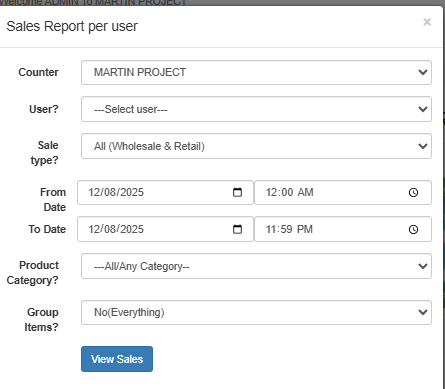Click the 11:59 PM end time field
The image size is (445, 389).
click(x=343, y=229)
